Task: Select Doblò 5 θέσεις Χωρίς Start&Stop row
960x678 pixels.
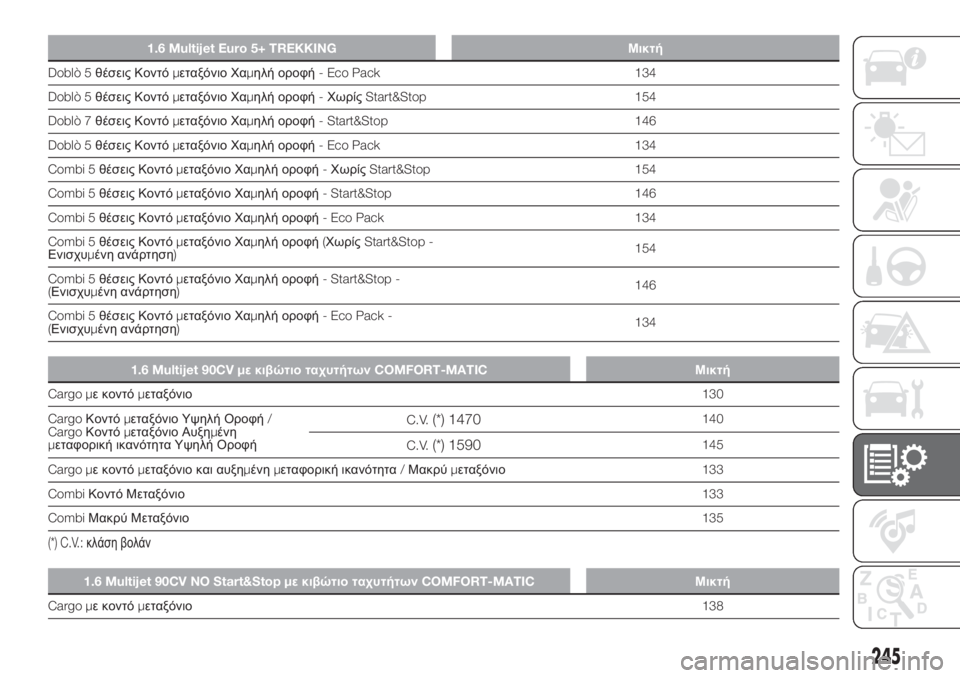Action: tap(443, 97)
